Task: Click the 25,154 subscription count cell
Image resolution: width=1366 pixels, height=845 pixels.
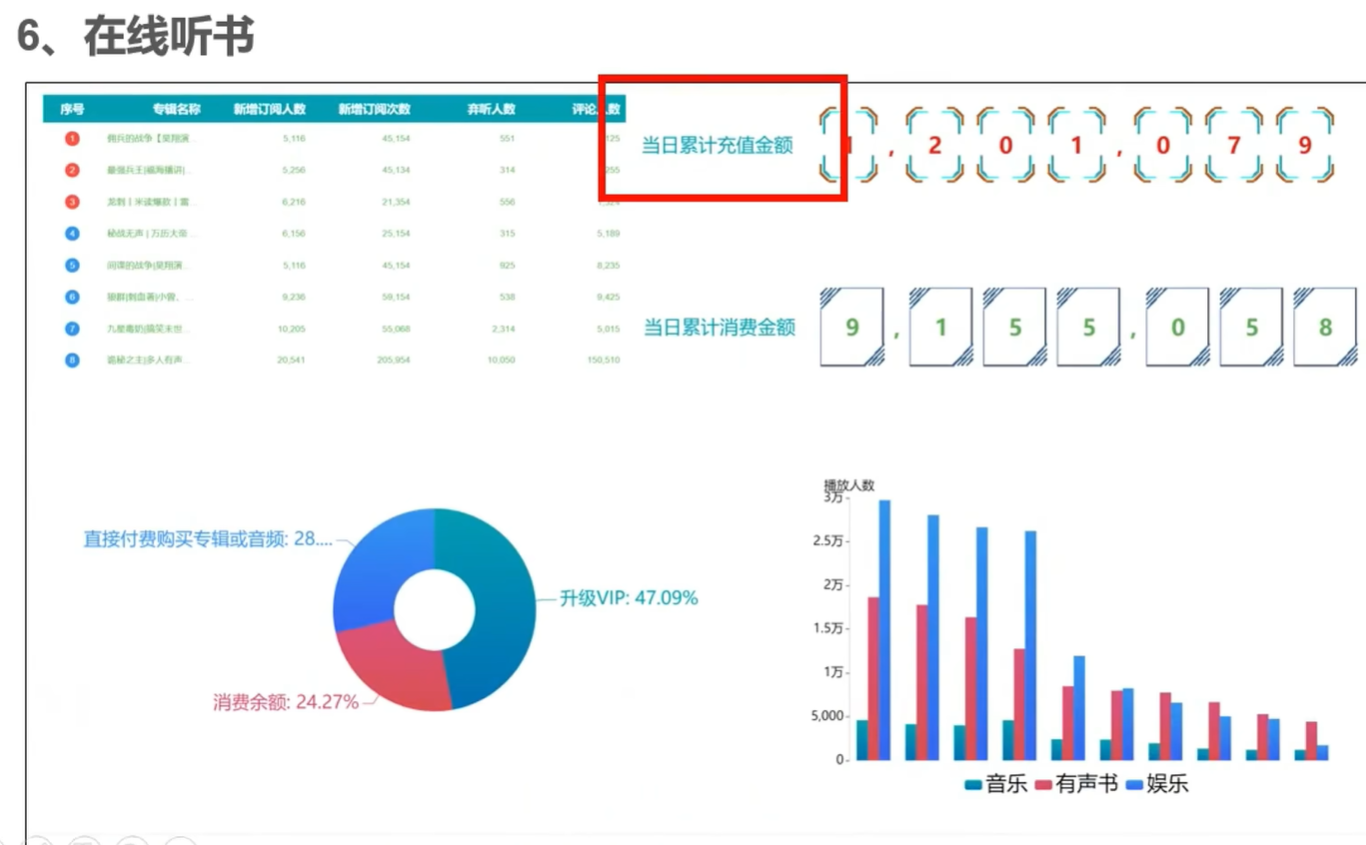Action: [396, 233]
